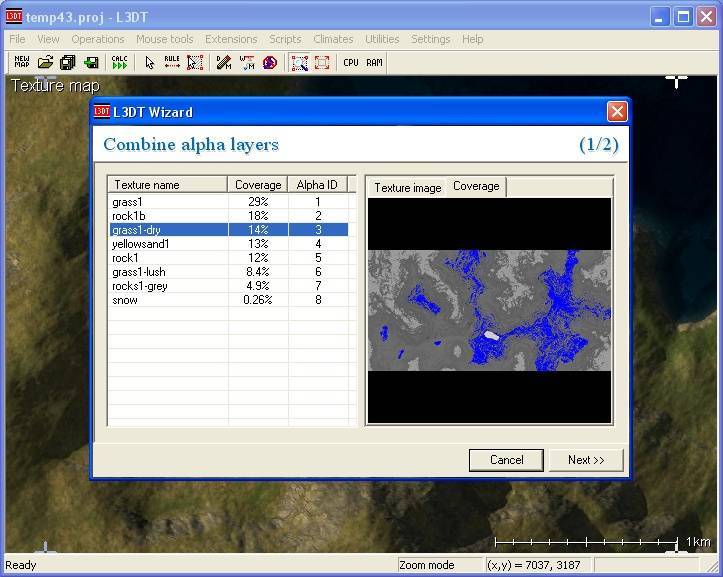
Task: Select the Ruler tool icon
Action: [172, 62]
